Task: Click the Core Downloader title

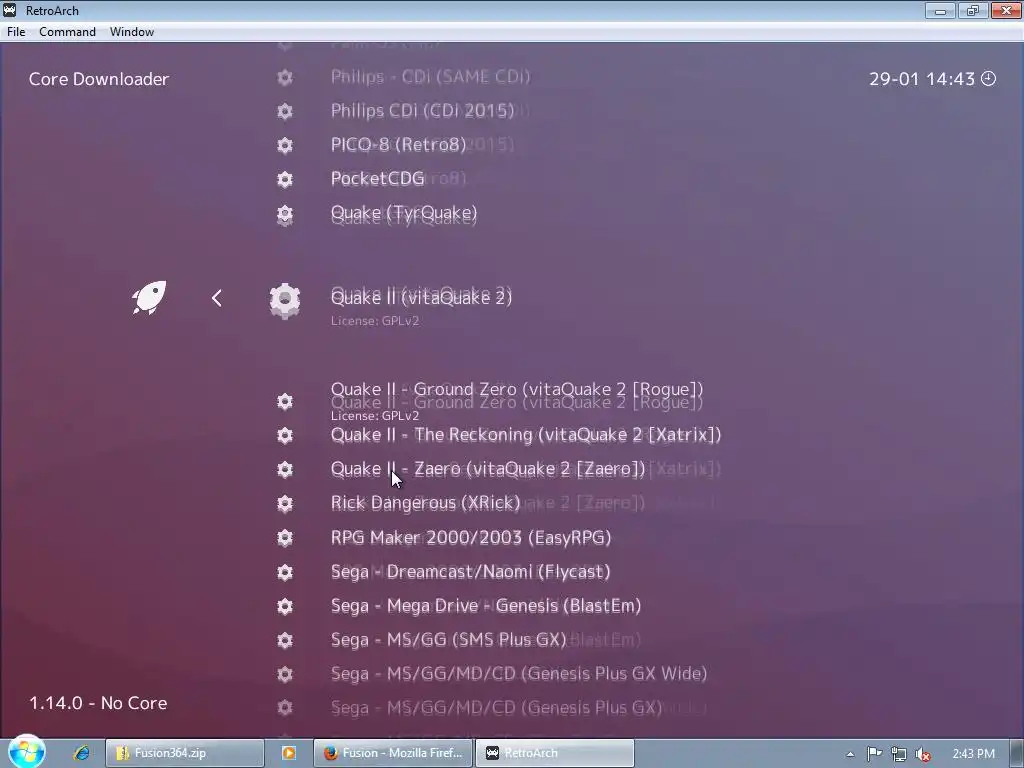Action: [x=99, y=79]
